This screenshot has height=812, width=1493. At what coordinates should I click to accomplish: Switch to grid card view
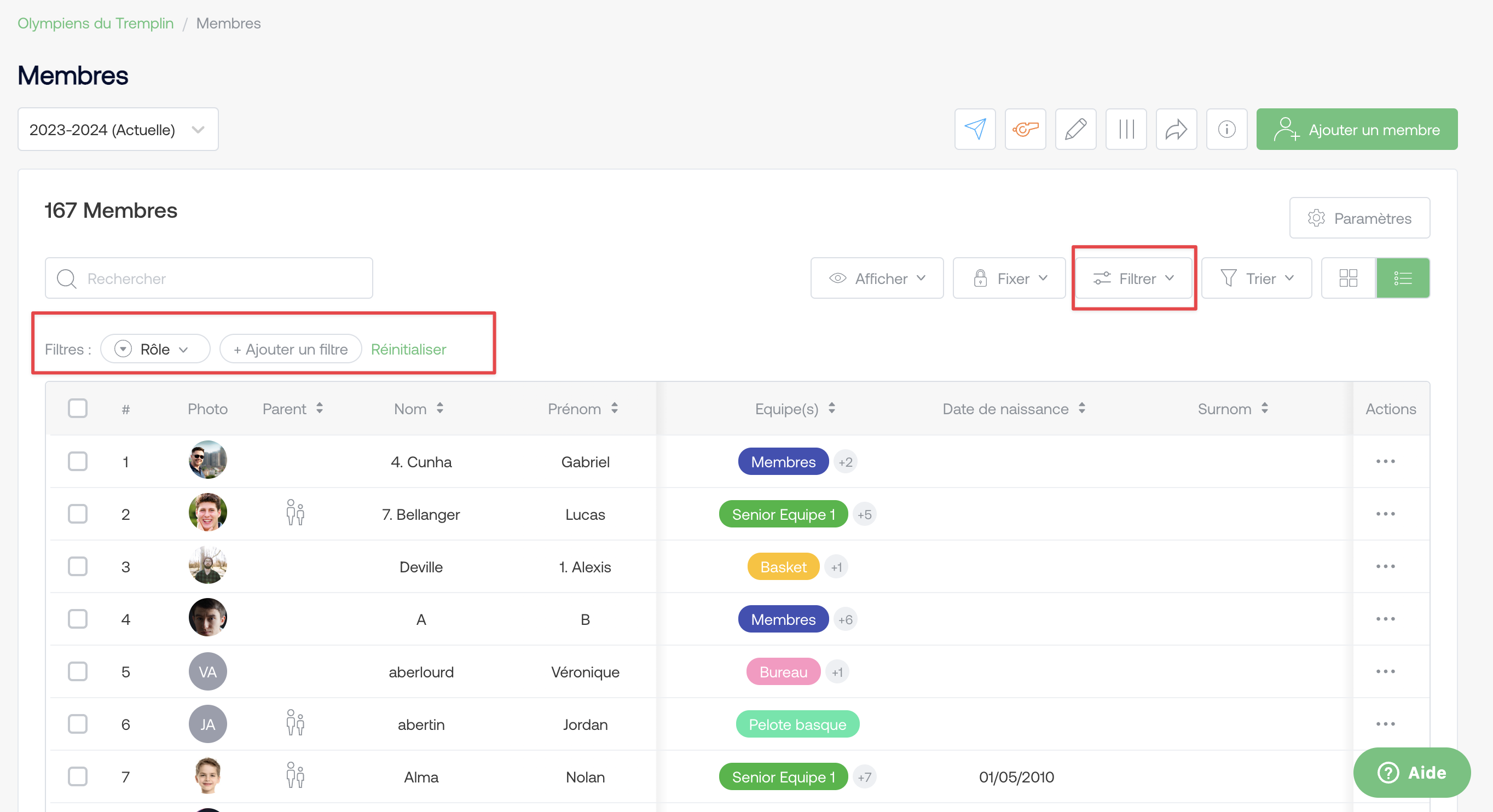[1349, 278]
